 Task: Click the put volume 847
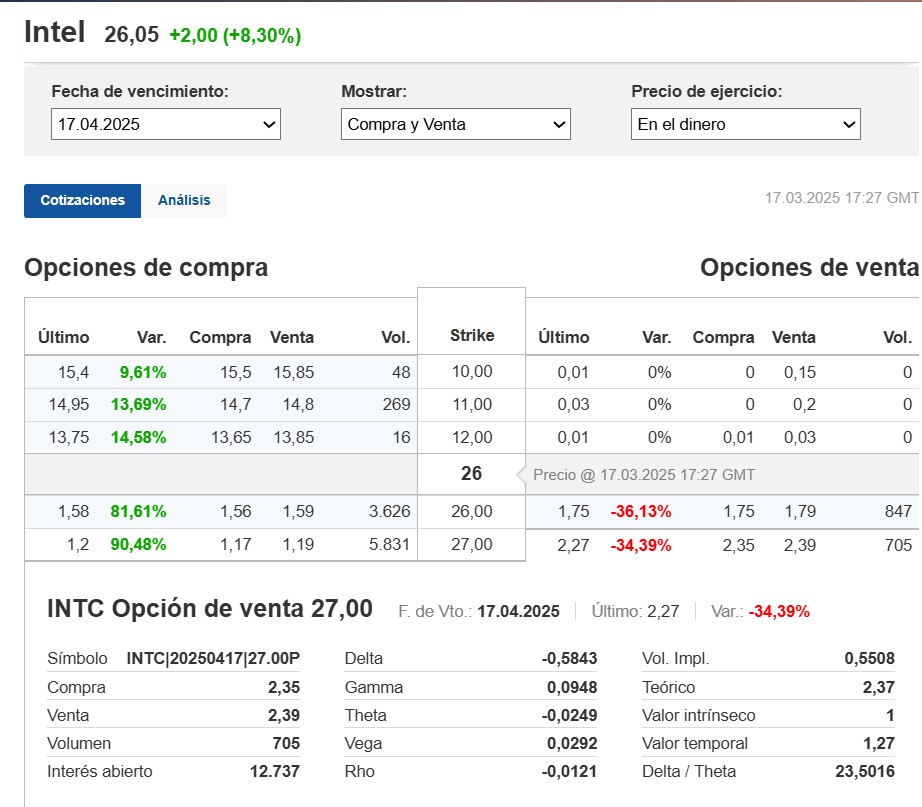[898, 512]
